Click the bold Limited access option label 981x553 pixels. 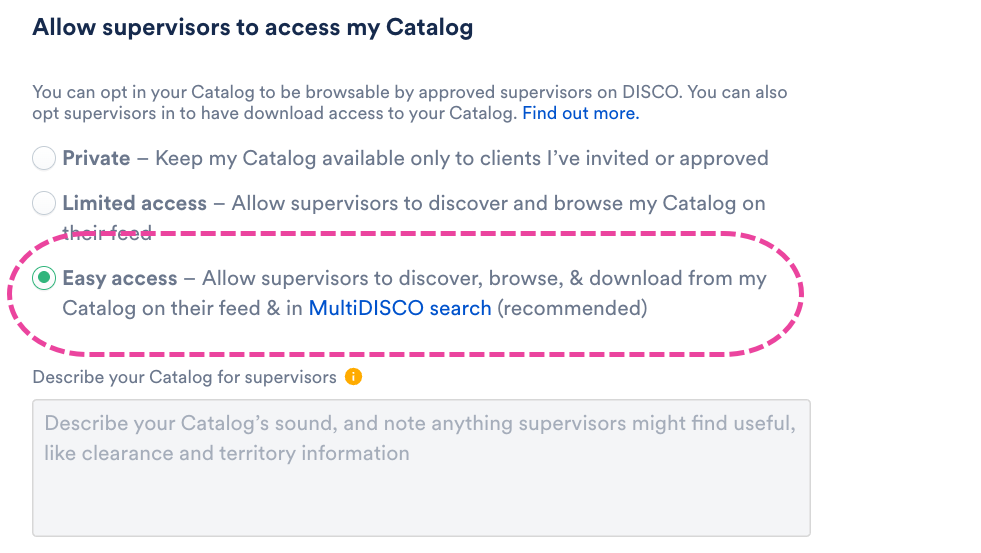[134, 204]
